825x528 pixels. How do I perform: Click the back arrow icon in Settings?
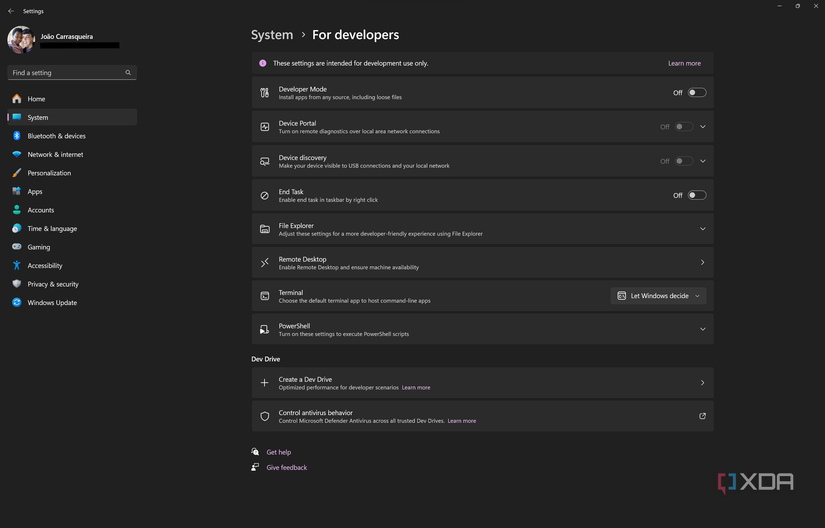click(x=11, y=11)
